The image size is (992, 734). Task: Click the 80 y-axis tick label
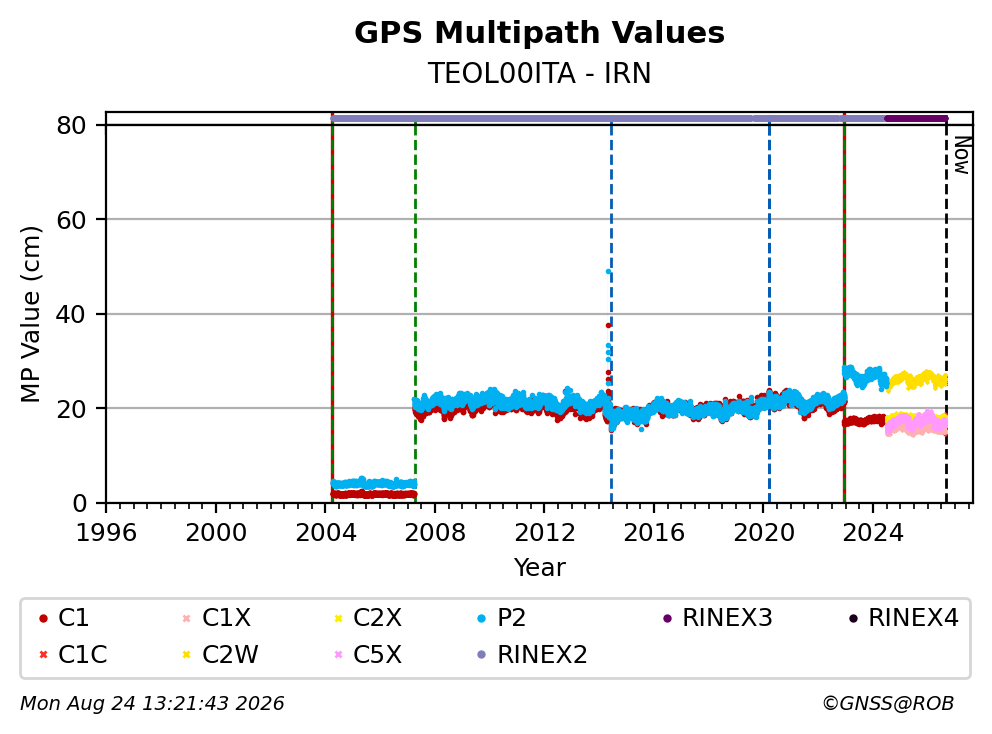71,125
